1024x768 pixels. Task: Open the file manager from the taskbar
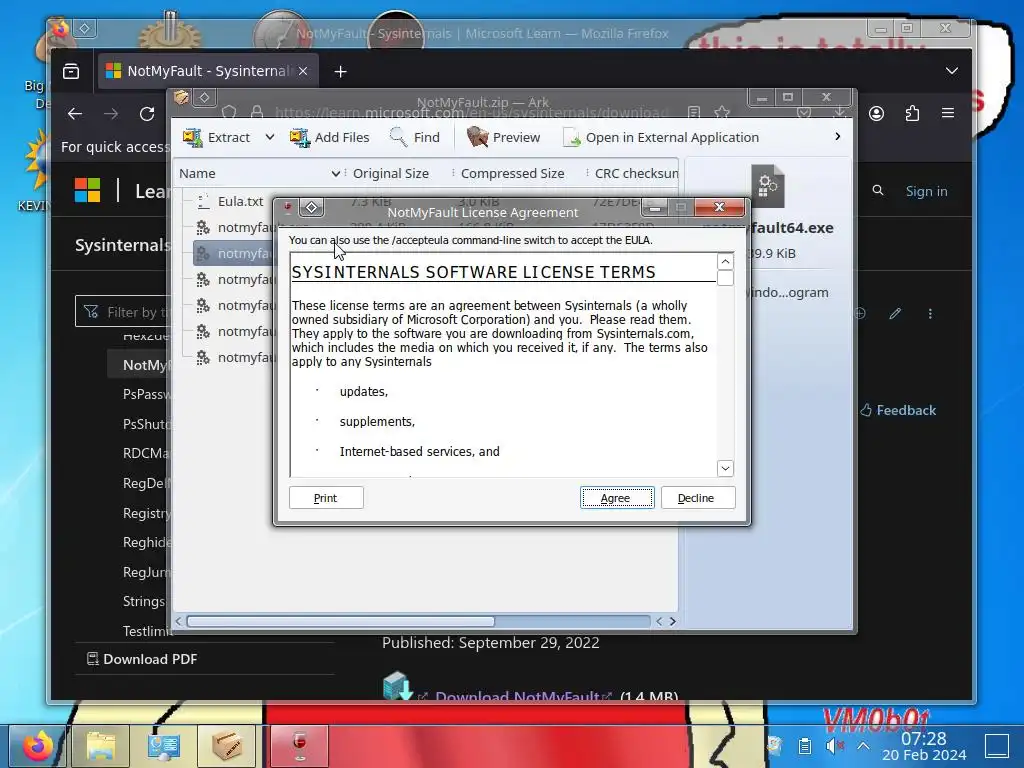[x=100, y=746]
